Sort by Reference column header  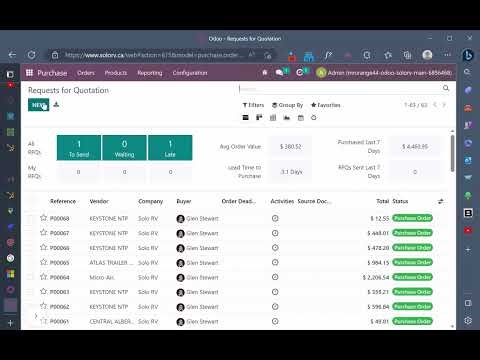coord(63,201)
